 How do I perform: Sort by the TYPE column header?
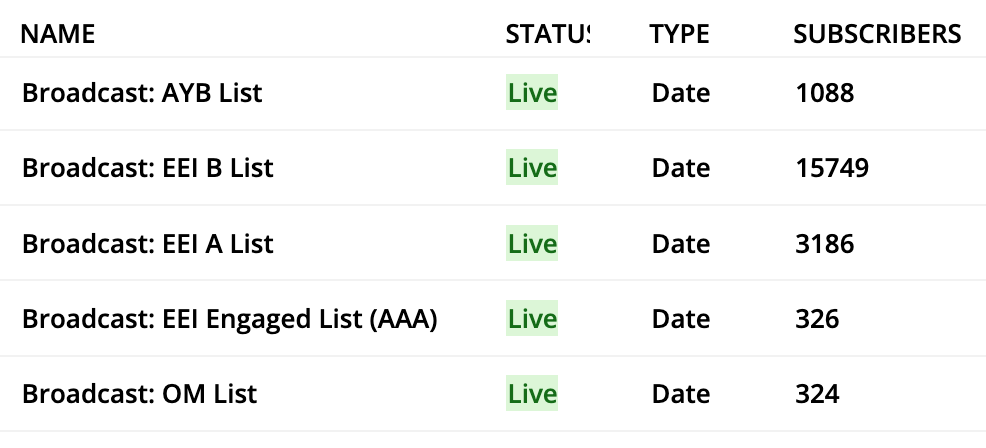click(x=679, y=34)
